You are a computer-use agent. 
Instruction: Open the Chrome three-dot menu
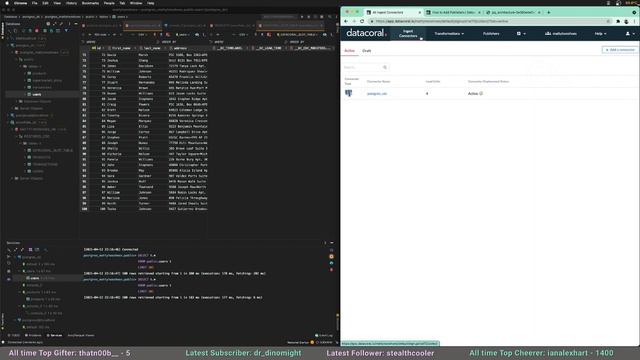pos(635,21)
